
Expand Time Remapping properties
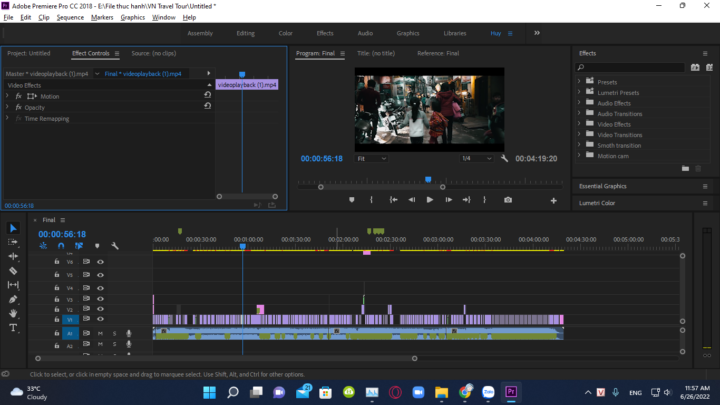click(x=7, y=118)
